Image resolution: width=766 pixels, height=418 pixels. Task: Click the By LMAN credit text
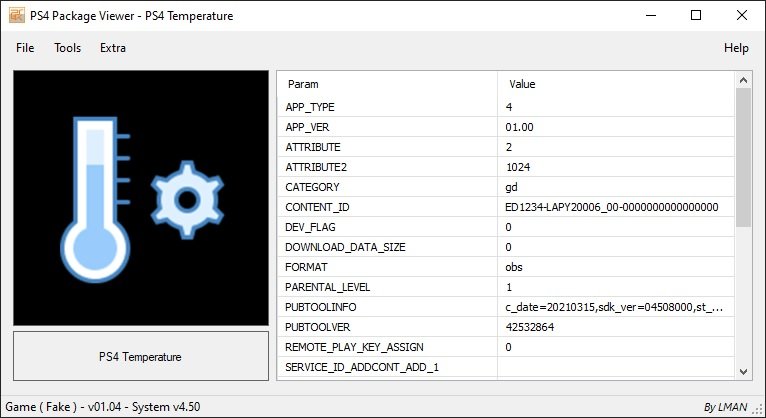pyautogui.click(x=725, y=407)
